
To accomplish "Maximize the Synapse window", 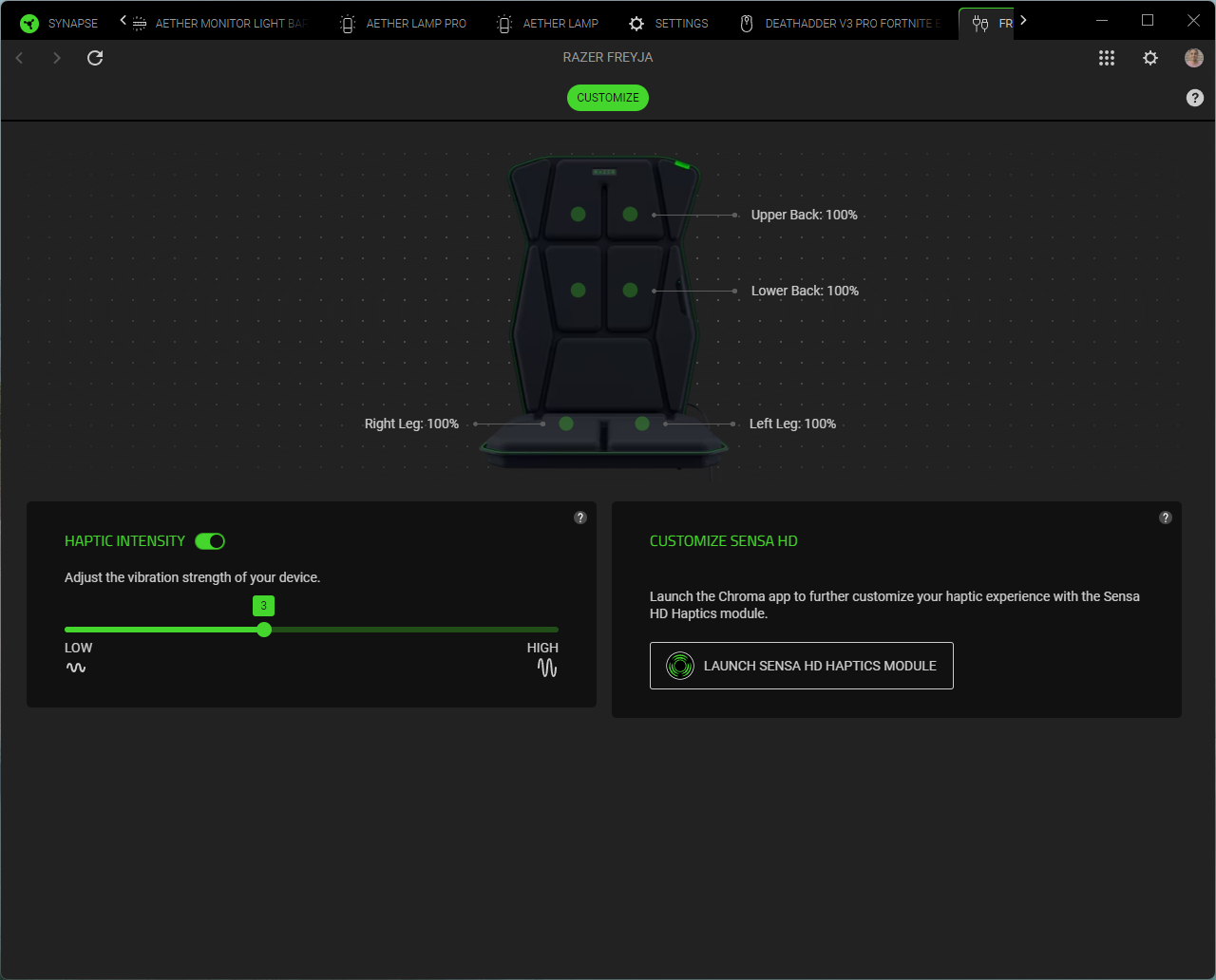I will coord(1148,20).
